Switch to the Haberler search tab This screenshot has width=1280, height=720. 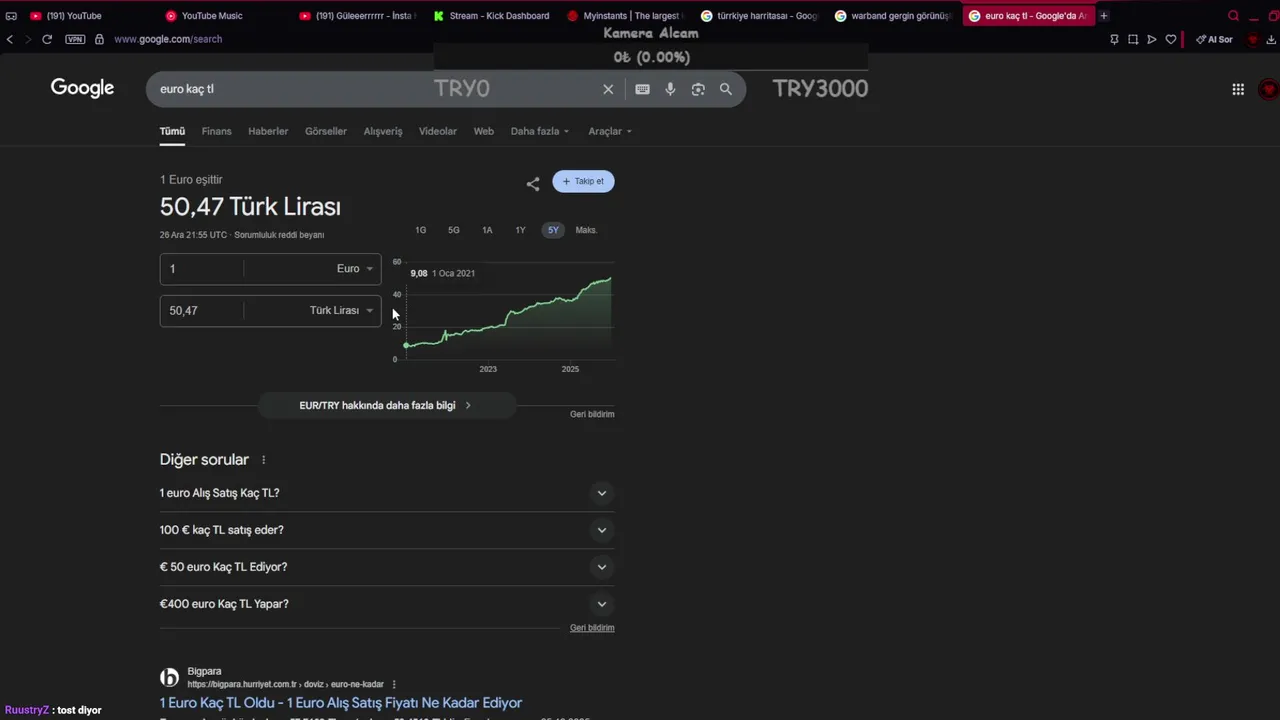pos(268,131)
